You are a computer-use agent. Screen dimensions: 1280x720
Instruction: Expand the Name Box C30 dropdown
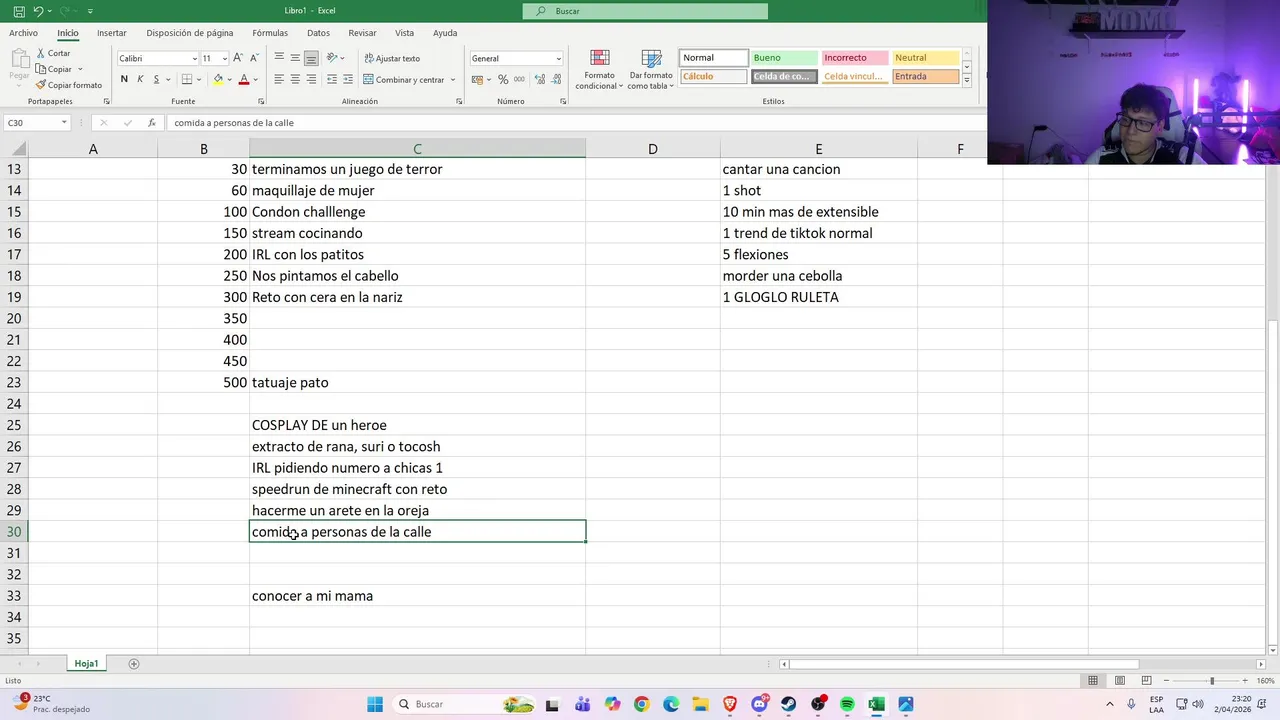point(64,123)
